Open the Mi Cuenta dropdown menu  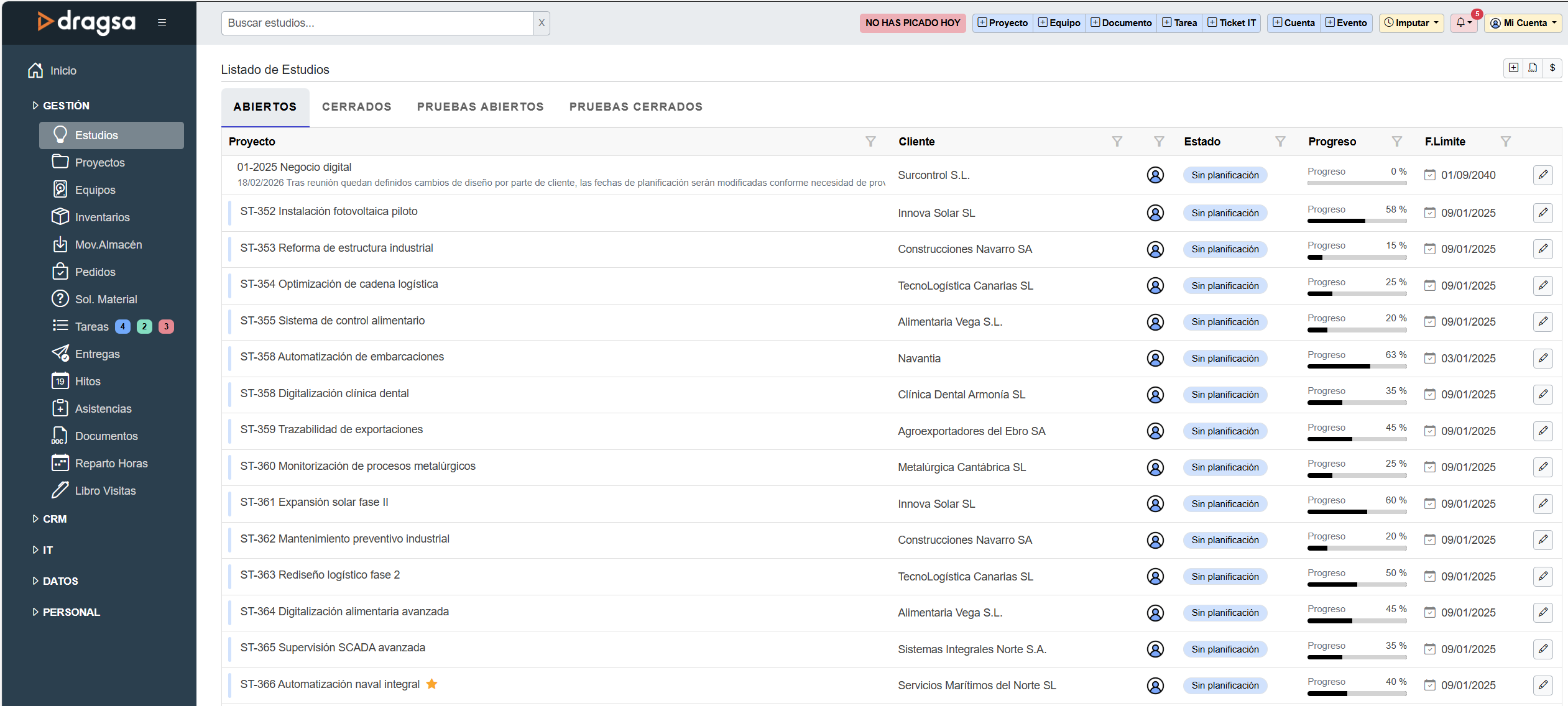1523,23
